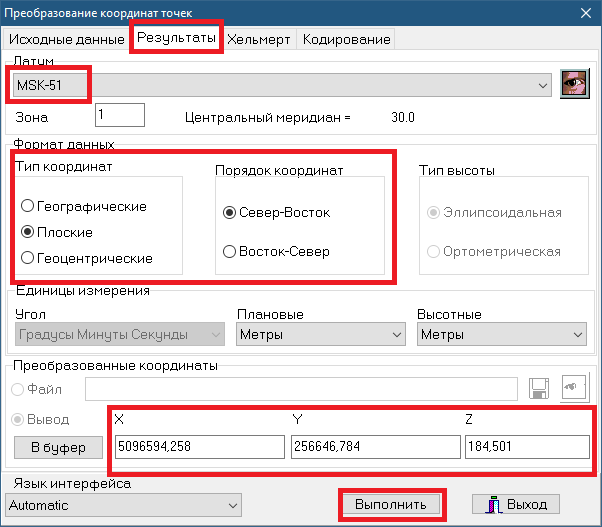602x527 pixels.
Task: Expand the Плановые units dropdown
Action: click(x=395, y=334)
